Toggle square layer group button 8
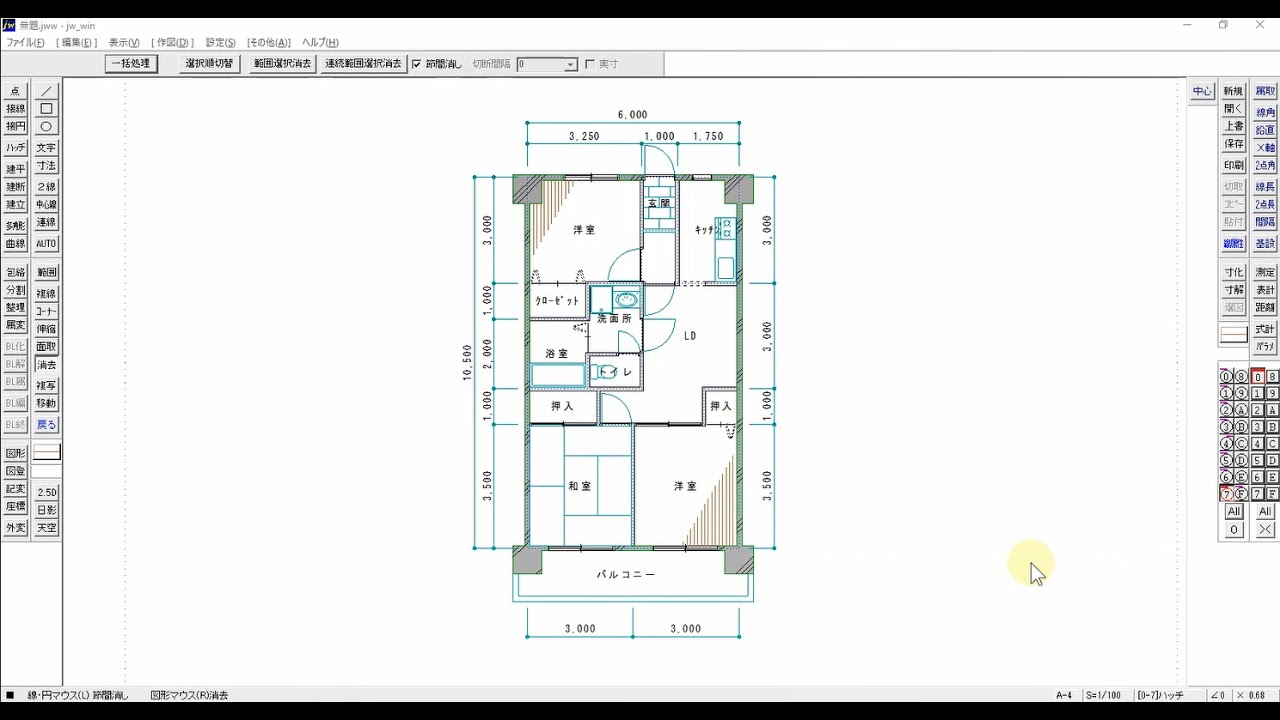The image size is (1280, 720). pyautogui.click(x=1273, y=377)
